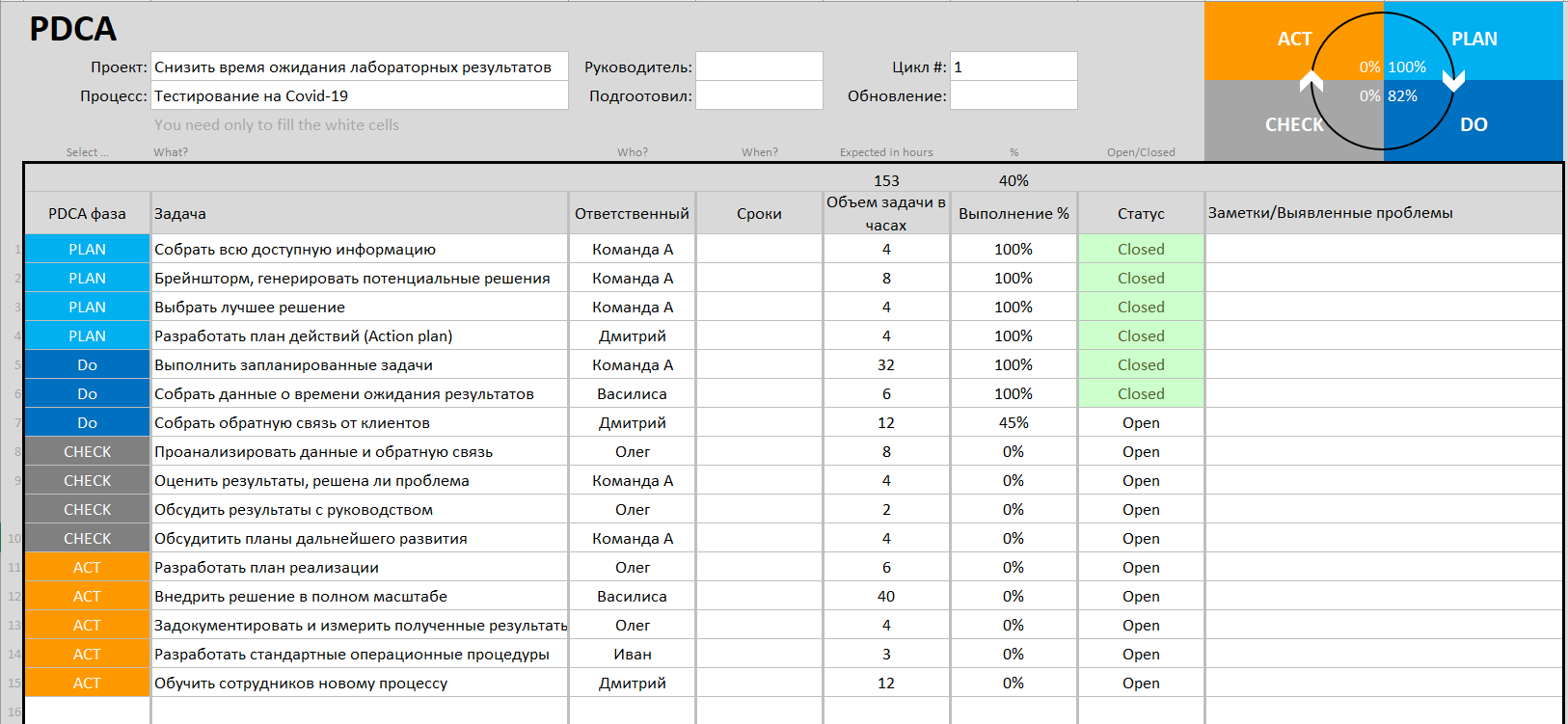This screenshot has height=724, width=1568.
Task: Select the 45% completion cell
Action: (x=1014, y=422)
